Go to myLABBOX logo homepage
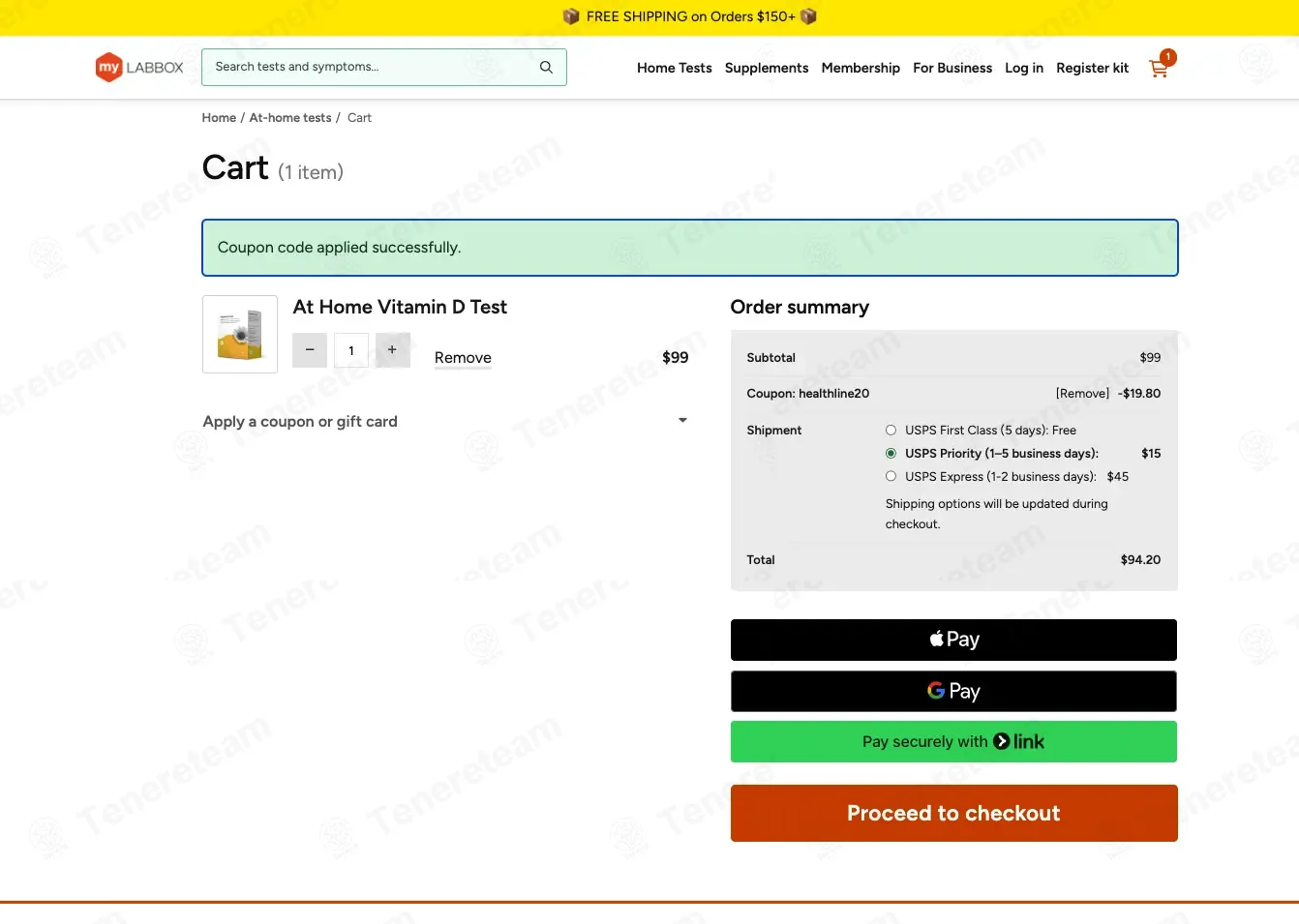 tap(139, 67)
